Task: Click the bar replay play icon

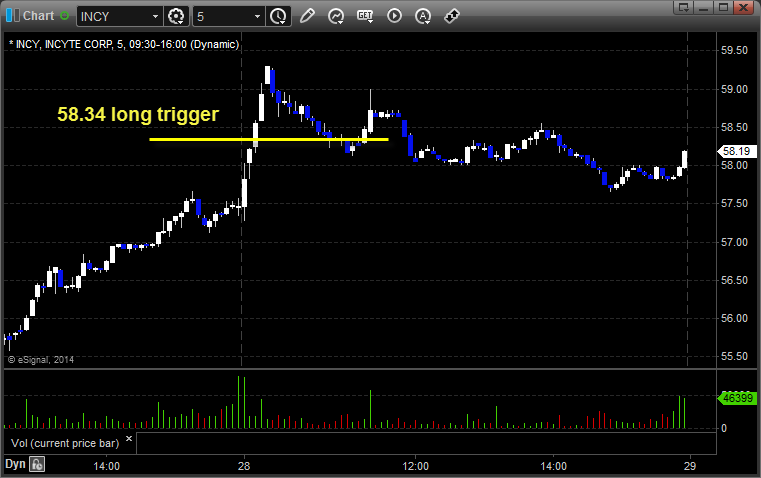Action: coord(394,16)
